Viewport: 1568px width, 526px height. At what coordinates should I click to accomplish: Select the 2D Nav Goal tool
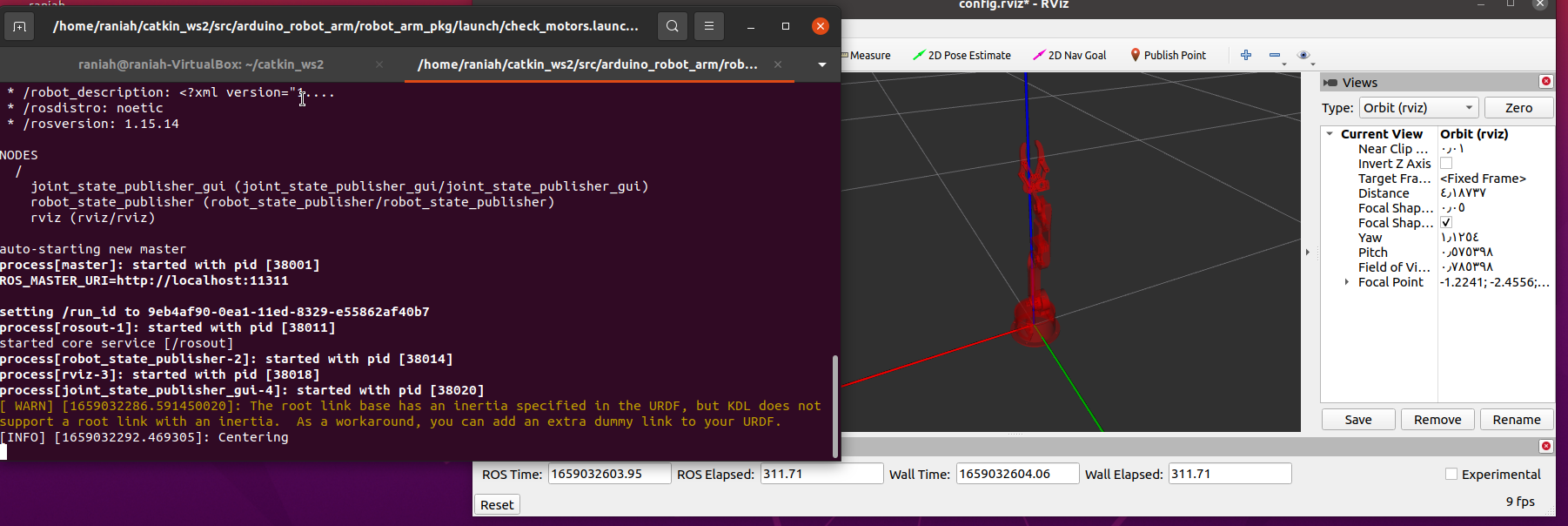pos(1069,55)
